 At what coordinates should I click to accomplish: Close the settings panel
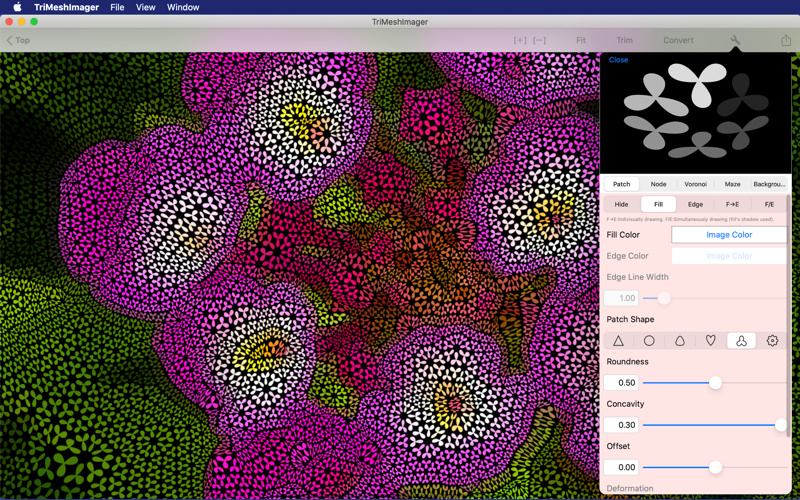pyautogui.click(x=618, y=60)
